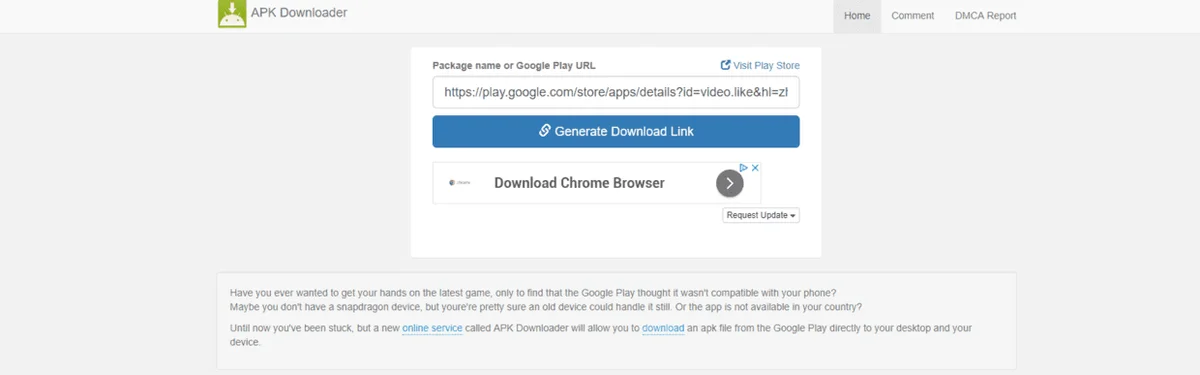This screenshot has width=1200, height=375.
Task: Click the AdChoices triangle icon
Action: point(744,168)
